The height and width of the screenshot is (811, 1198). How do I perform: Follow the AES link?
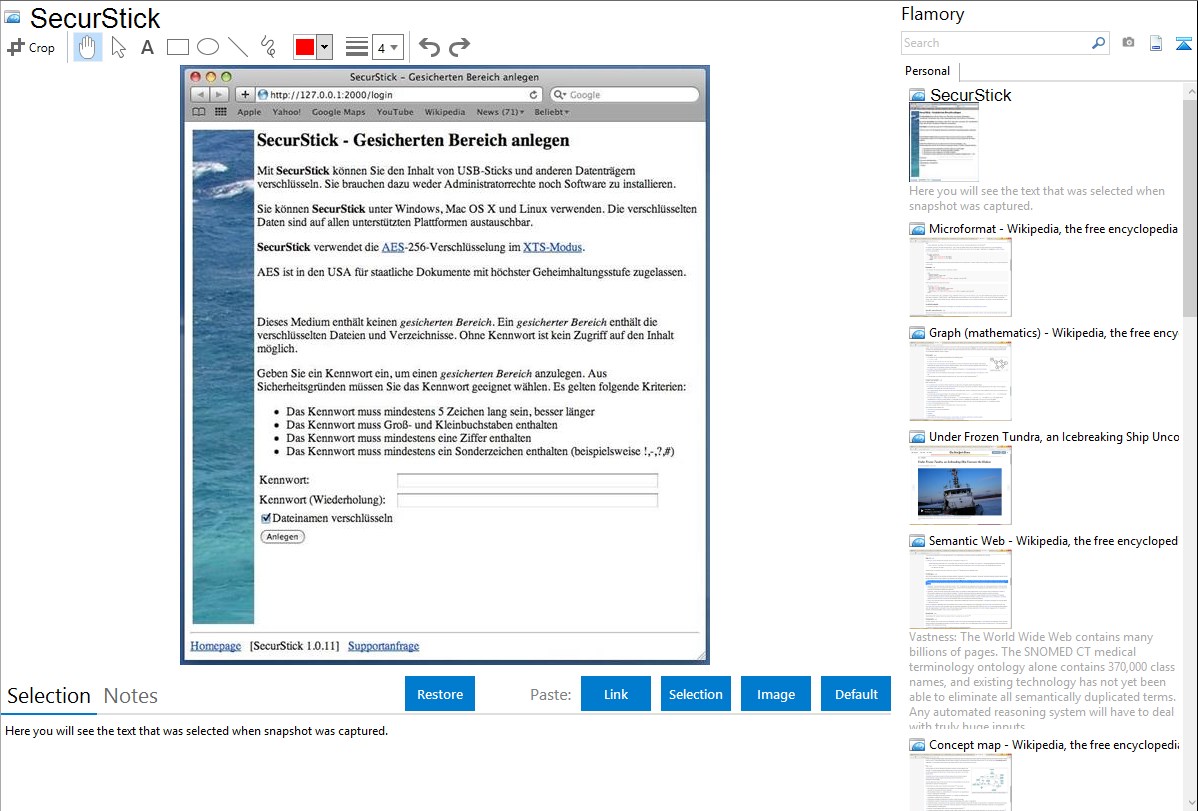(x=393, y=247)
